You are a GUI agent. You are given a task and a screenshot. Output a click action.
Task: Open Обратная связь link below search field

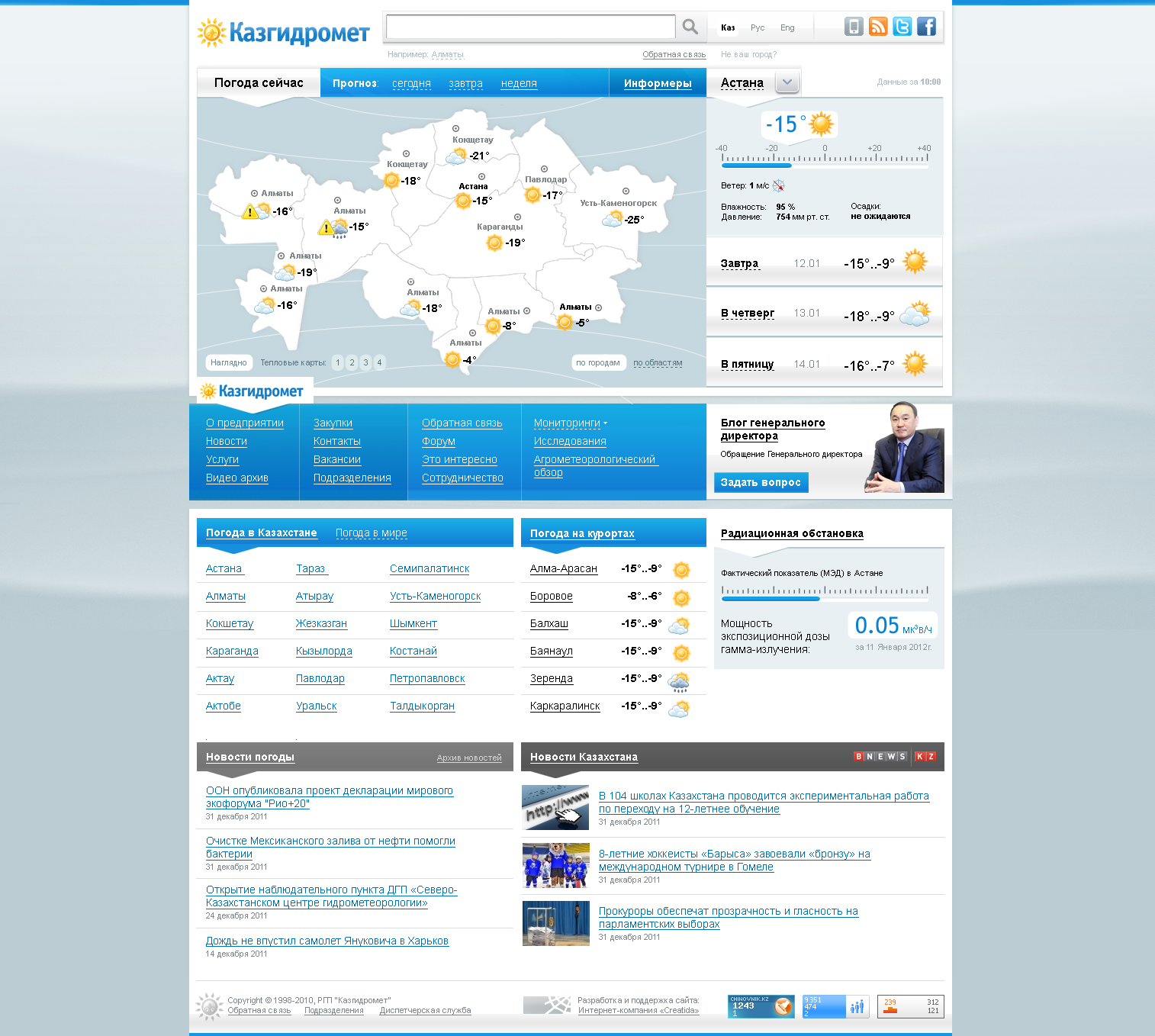pyautogui.click(x=674, y=54)
